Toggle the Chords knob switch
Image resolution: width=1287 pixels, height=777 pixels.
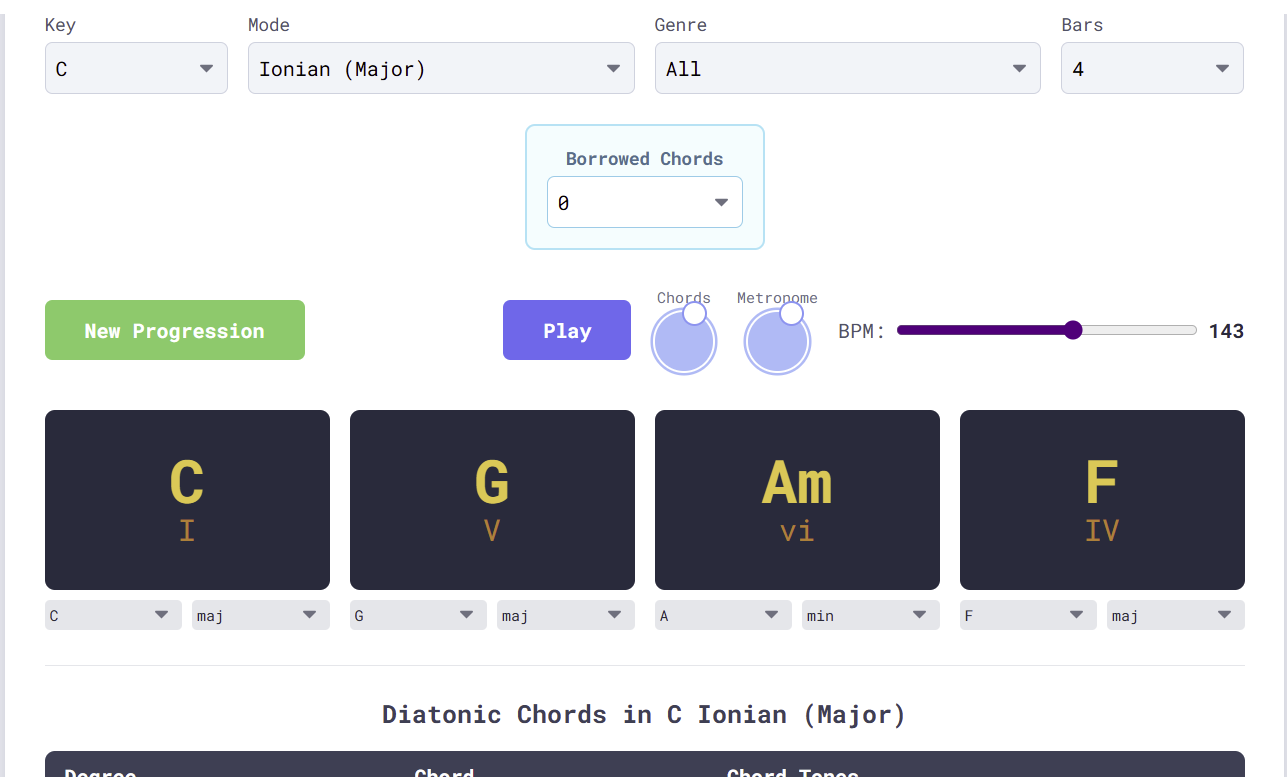684,340
